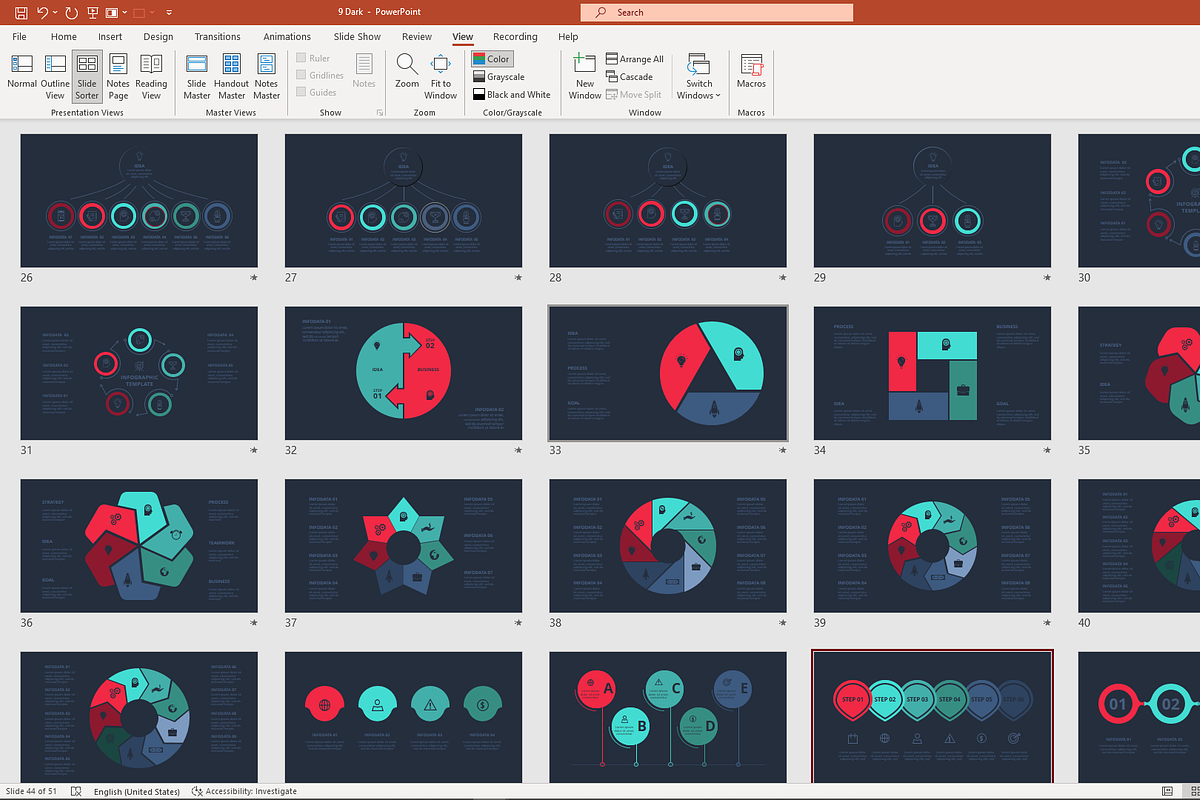Open the Slide Show tab

click(x=357, y=37)
